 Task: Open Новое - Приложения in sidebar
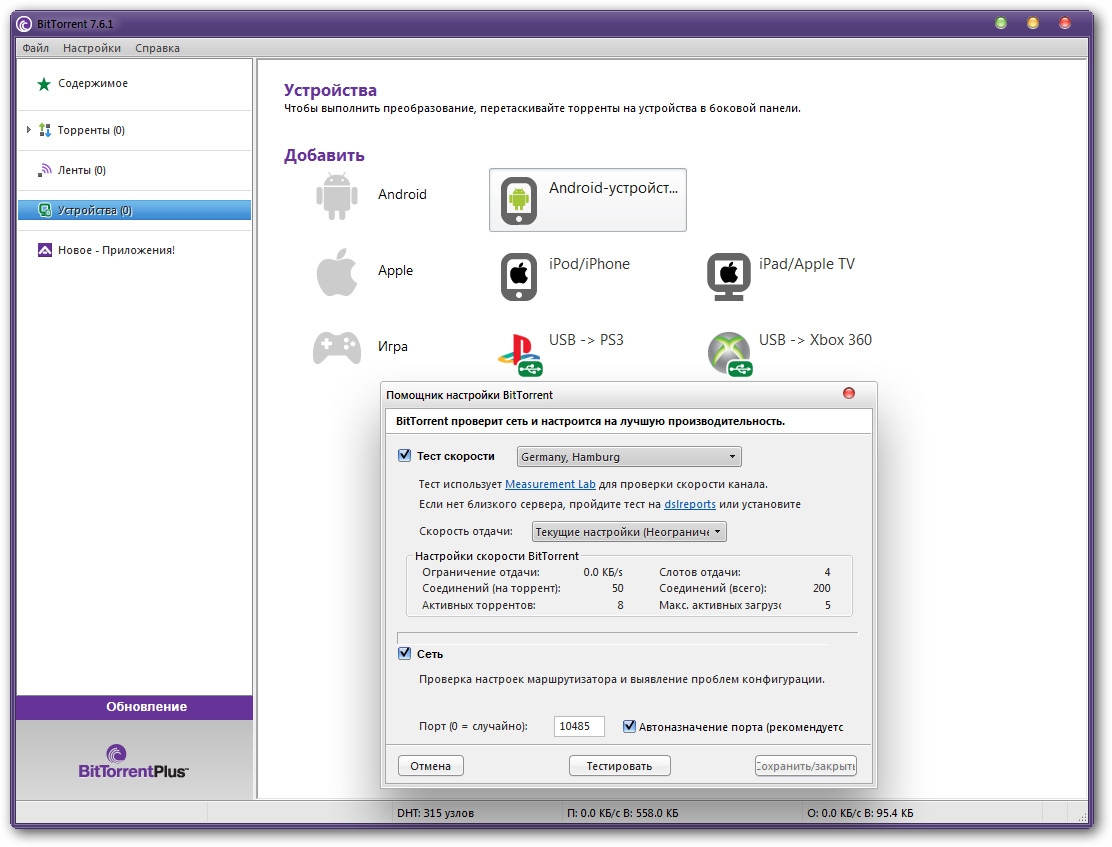click(115, 250)
